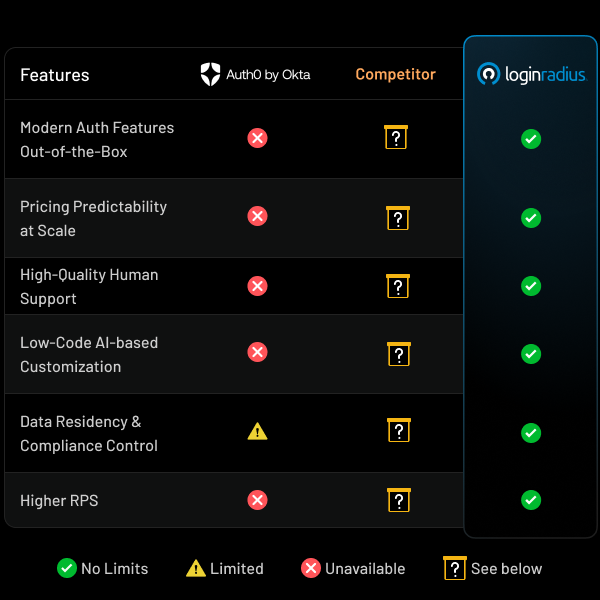Click the red Unavailable legend icon

(x=311, y=568)
